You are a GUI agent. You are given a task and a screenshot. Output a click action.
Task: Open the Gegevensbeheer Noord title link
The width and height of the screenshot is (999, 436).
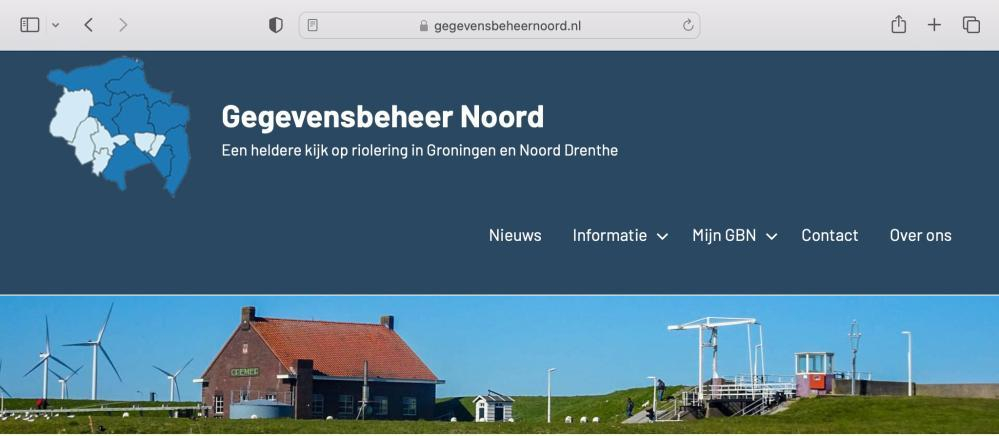(383, 117)
